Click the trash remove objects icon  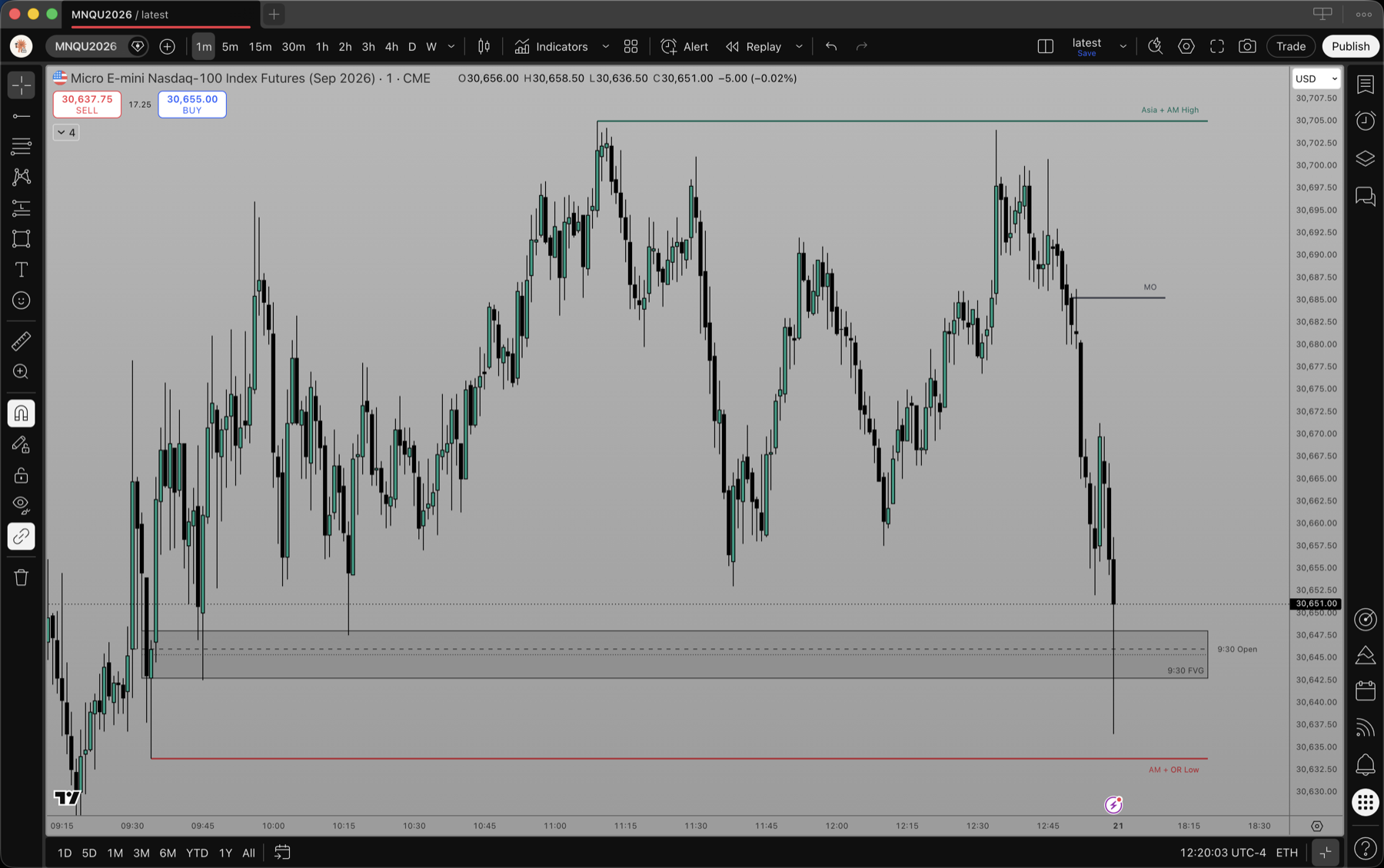22,577
